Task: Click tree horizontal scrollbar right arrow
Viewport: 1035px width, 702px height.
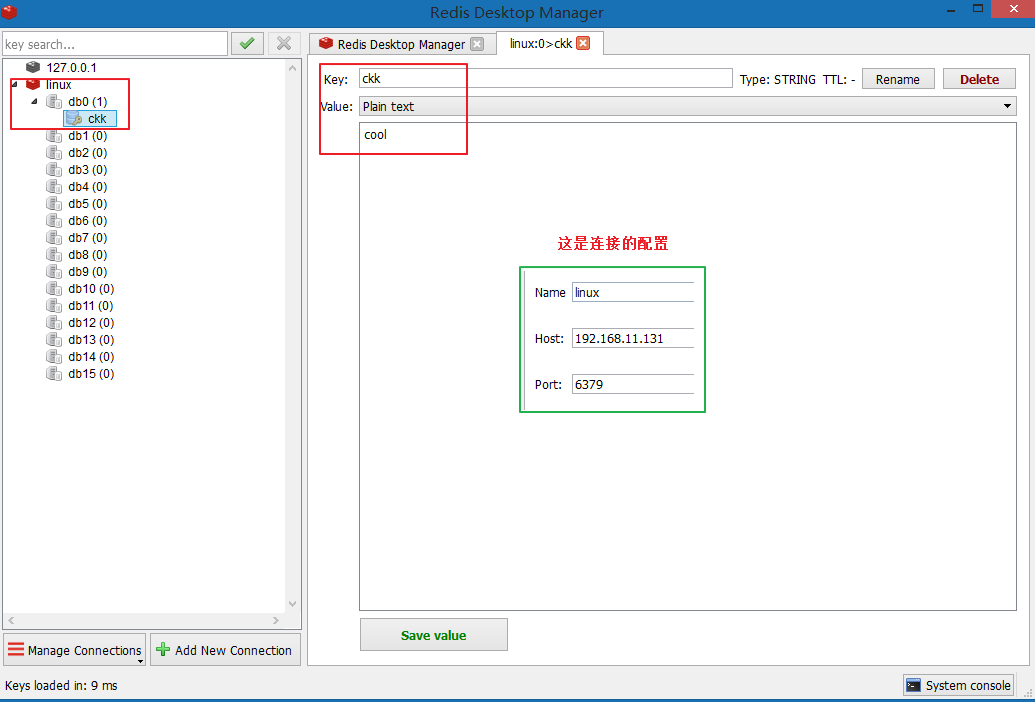Action: 276,620
